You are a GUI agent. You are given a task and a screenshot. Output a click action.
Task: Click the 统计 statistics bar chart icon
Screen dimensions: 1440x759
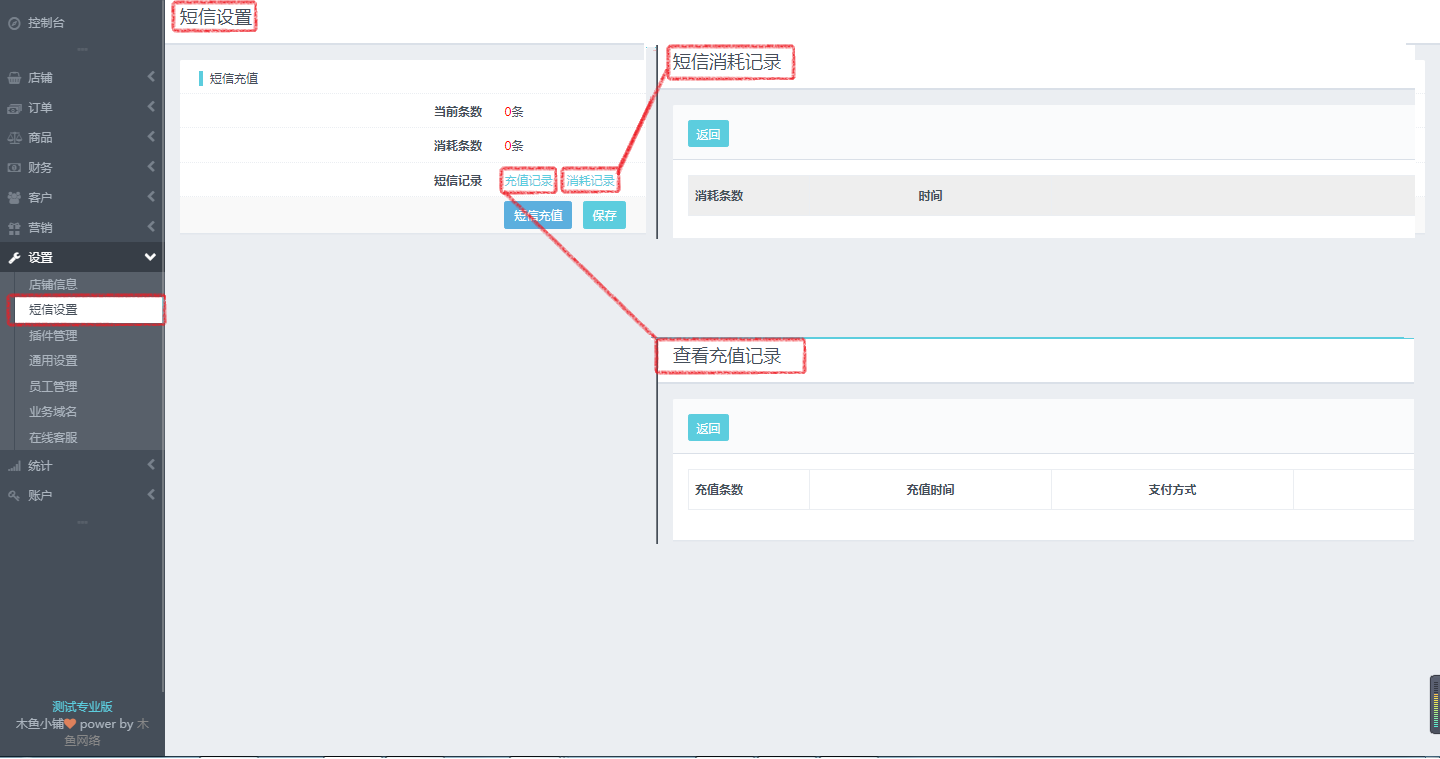coord(14,466)
